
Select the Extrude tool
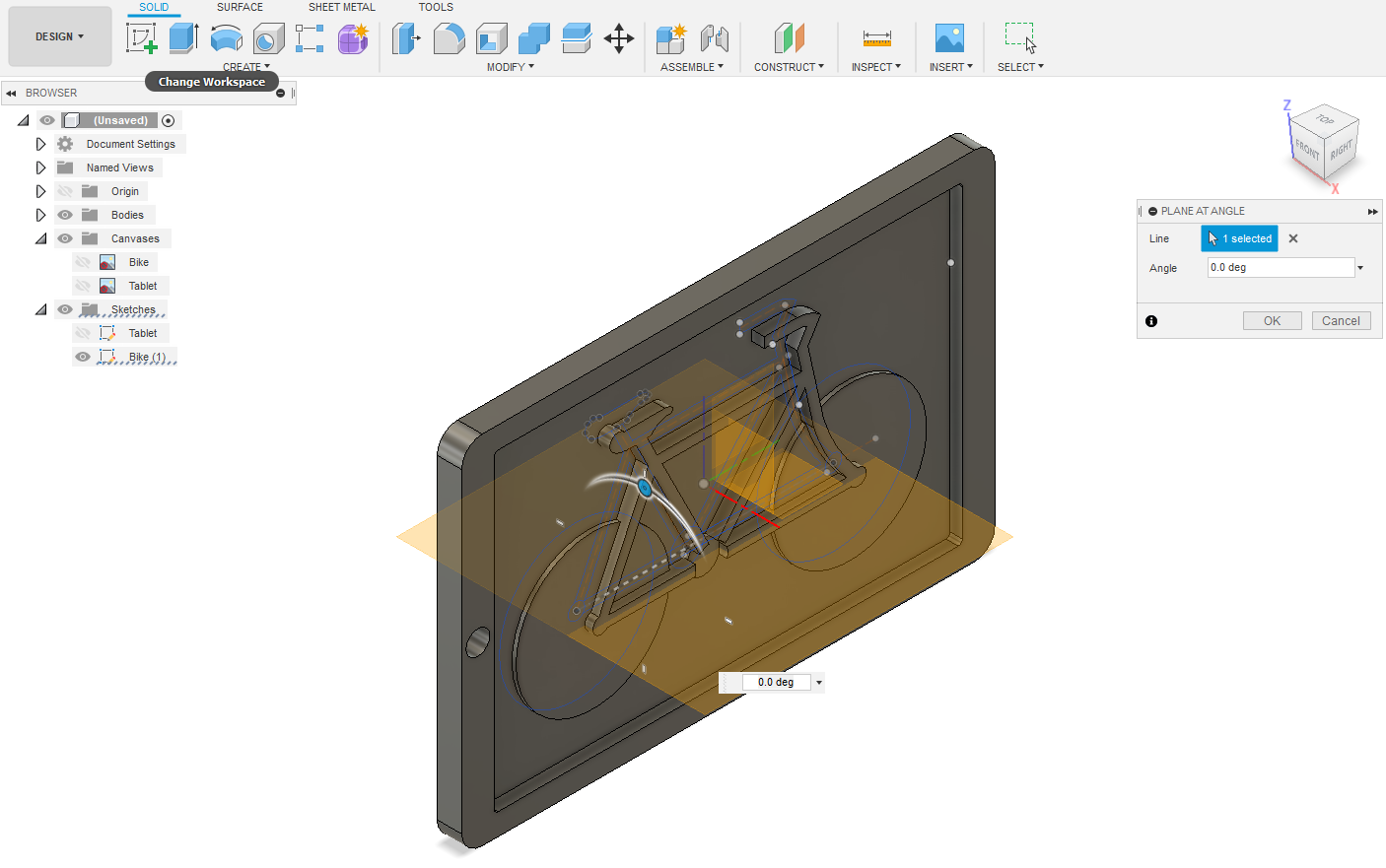tap(184, 38)
